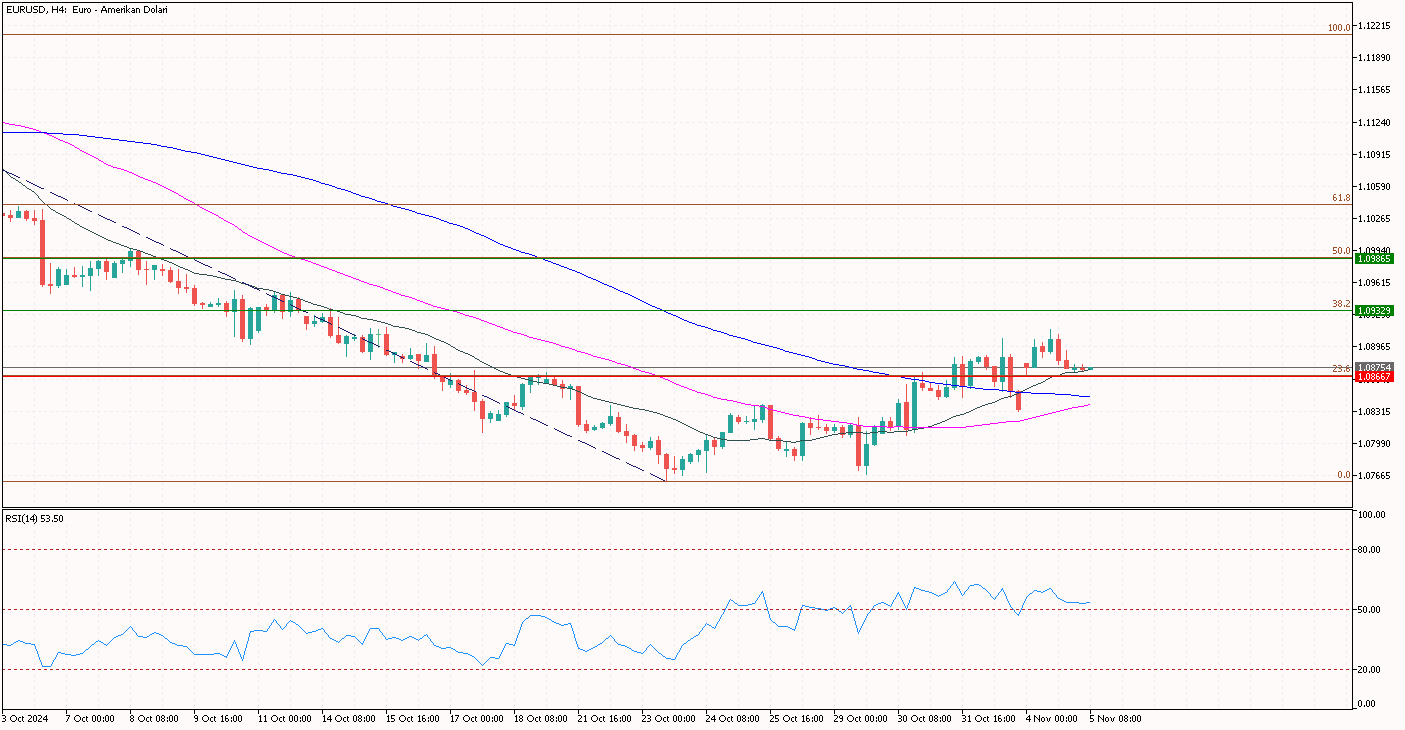1405x730 pixels.
Task: Select the 1.08667 red price tag
Action: point(1375,377)
